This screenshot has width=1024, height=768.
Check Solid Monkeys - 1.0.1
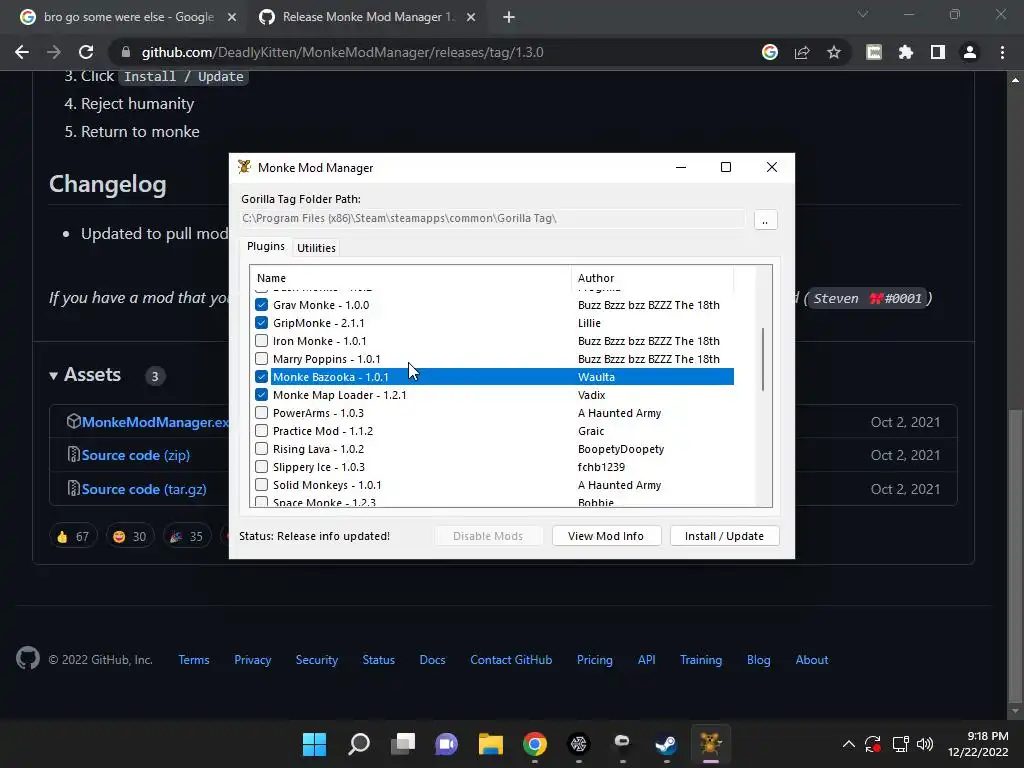coord(261,485)
